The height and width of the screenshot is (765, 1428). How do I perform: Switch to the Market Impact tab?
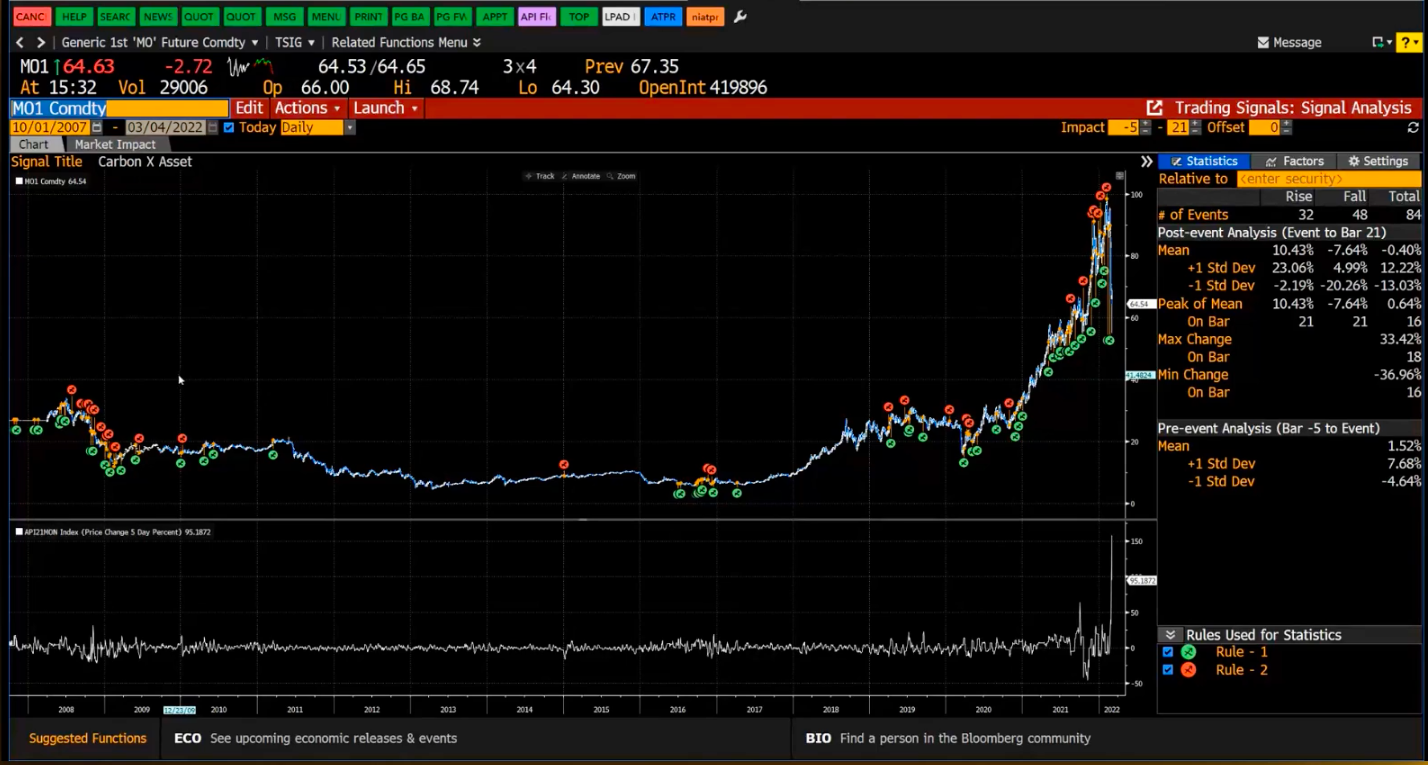coord(115,145)
